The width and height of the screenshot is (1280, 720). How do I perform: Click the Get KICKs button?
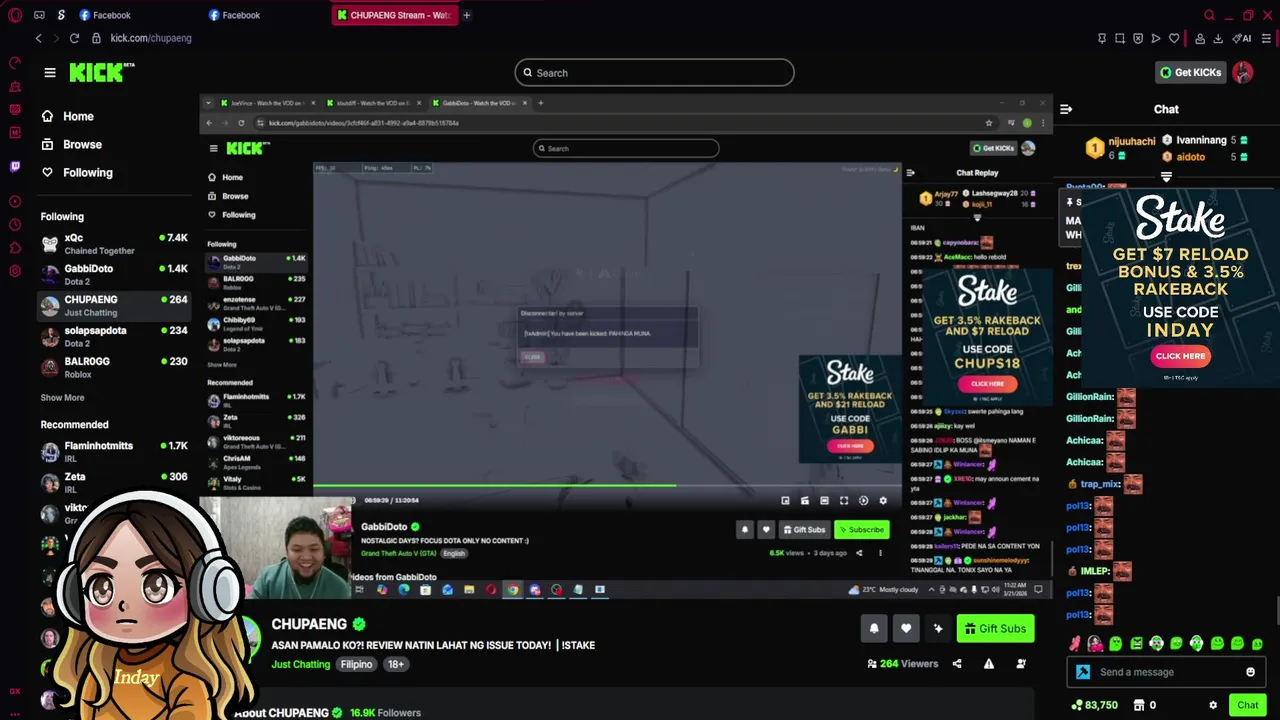coord(1191,72)
